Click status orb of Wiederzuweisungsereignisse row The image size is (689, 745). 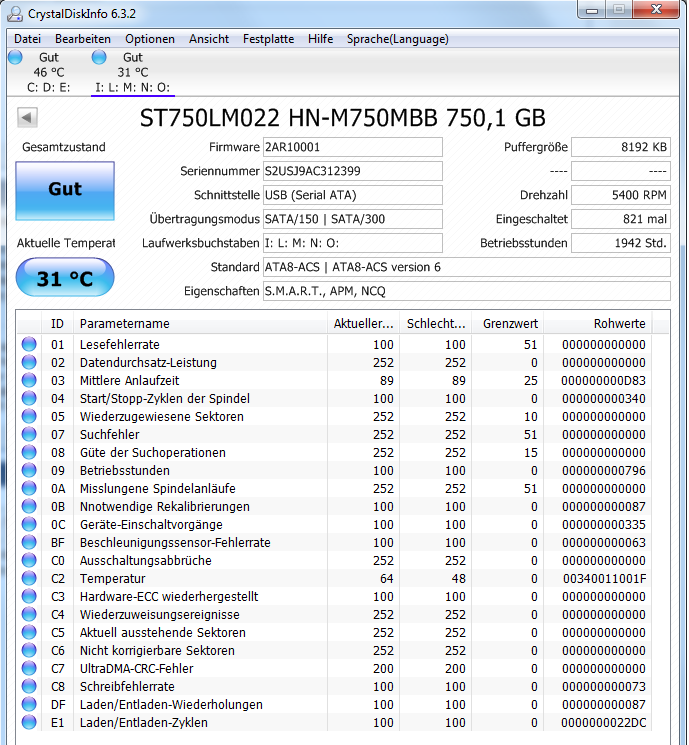pyautogui.click(x=29, y=614)
